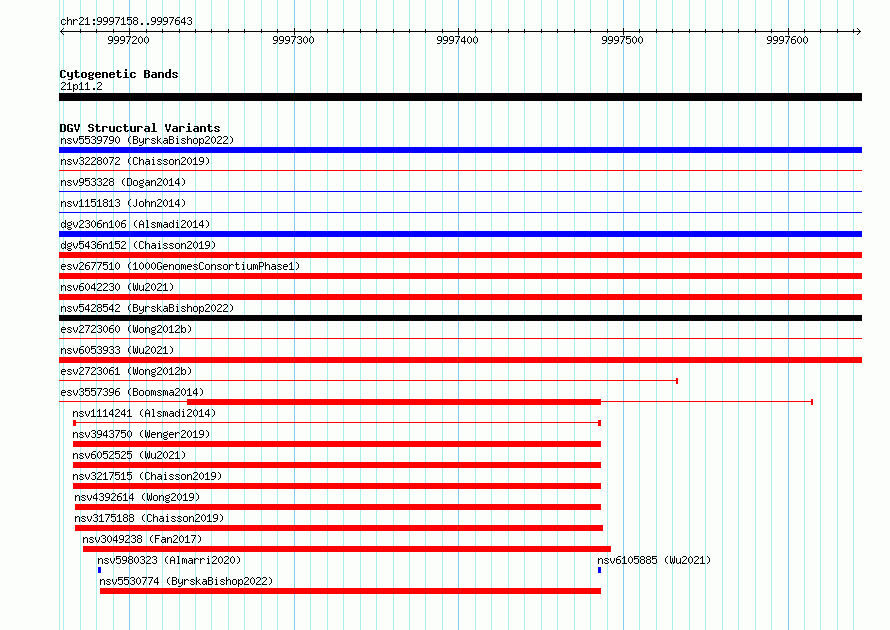Click the blue bar under nsv5539790

(460, 150)
